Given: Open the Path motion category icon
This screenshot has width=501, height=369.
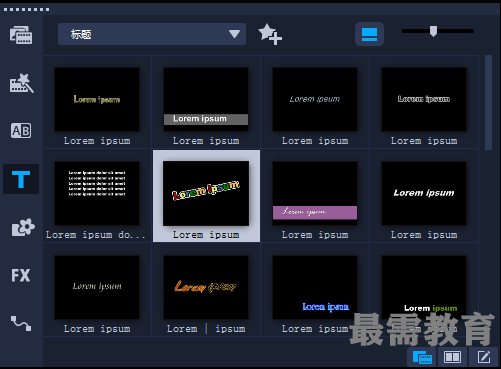Looking at the screenshot, I should tap(21, 323).
